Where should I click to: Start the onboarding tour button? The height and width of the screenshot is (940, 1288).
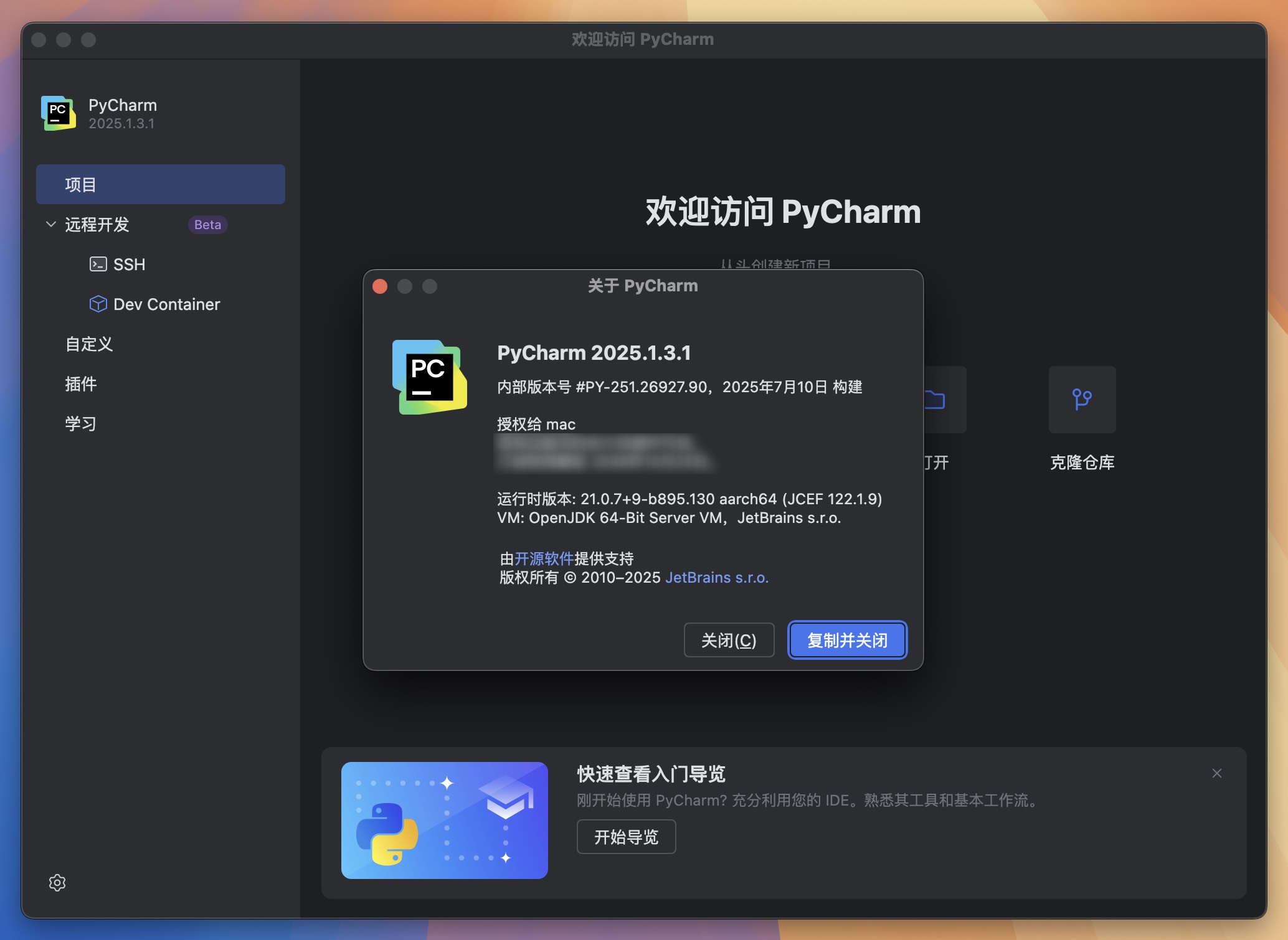point(626,837)
